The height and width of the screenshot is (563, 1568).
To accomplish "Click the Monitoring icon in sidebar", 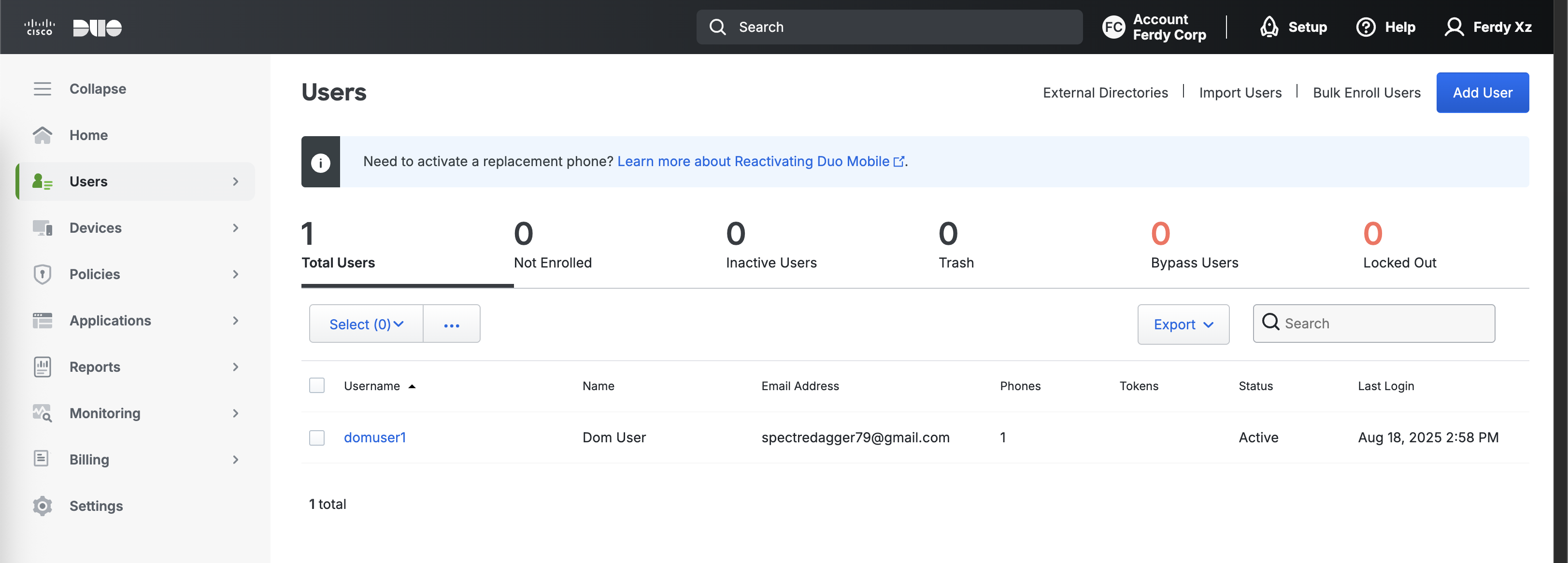I will (x=42, y=413).
